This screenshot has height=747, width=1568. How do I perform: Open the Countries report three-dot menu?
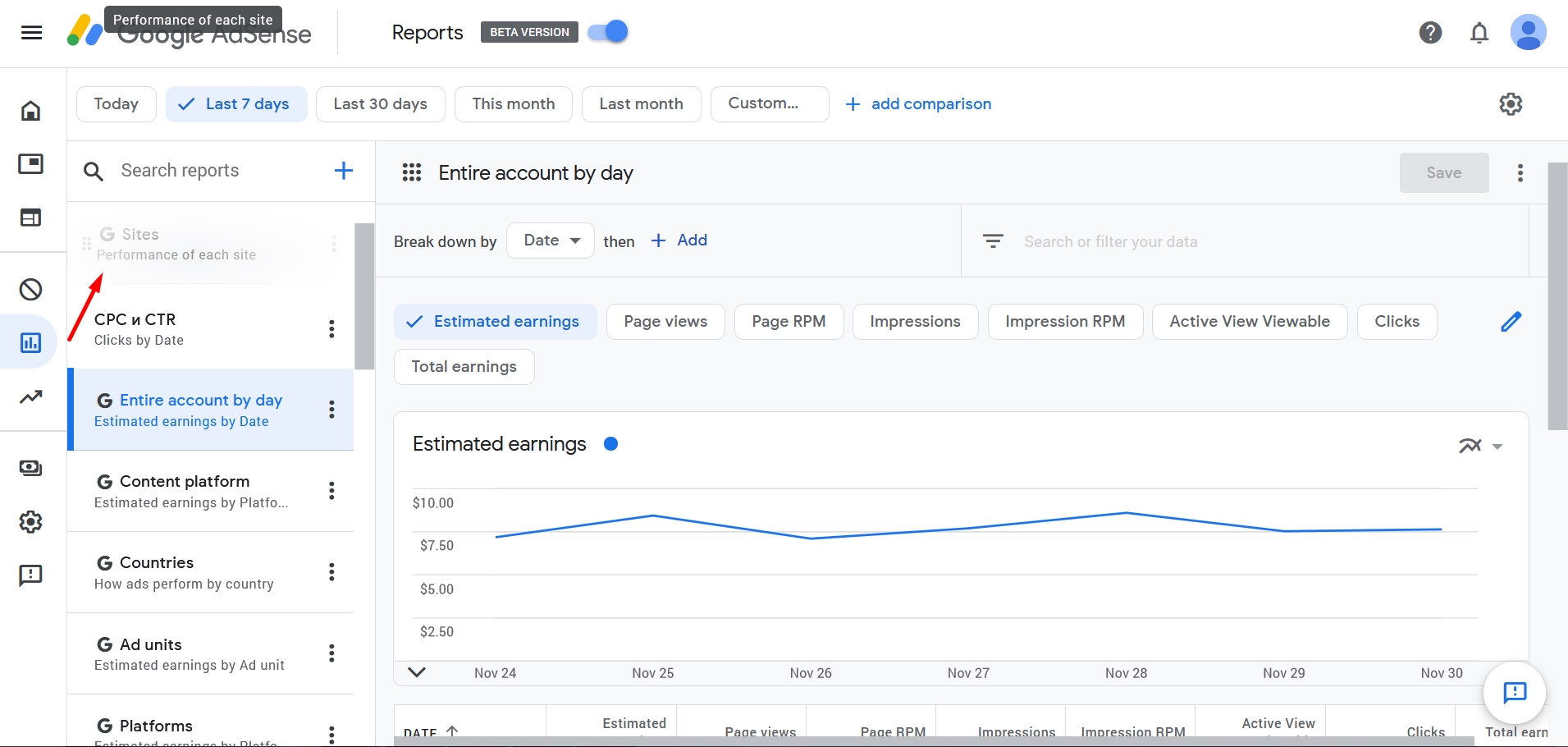pos(331,572)
